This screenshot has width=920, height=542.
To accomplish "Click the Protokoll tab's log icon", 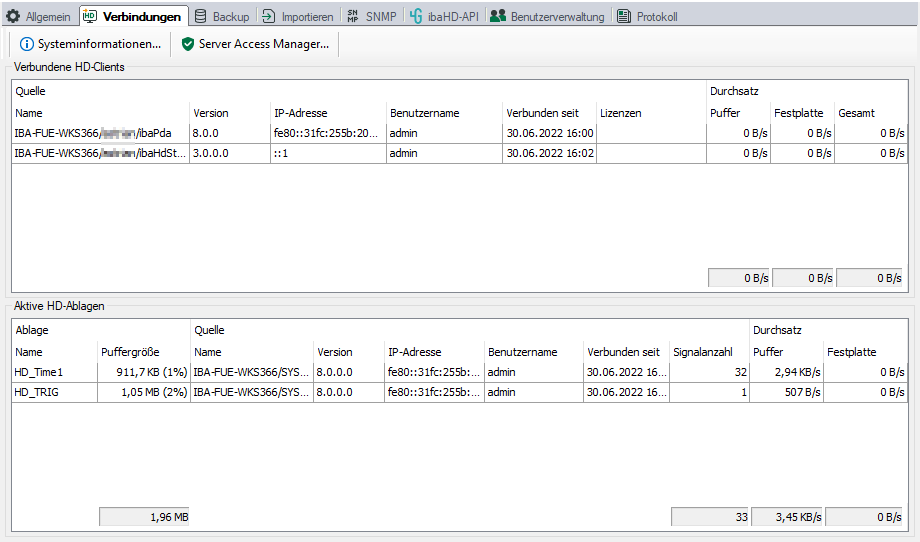I will (624, 17).
